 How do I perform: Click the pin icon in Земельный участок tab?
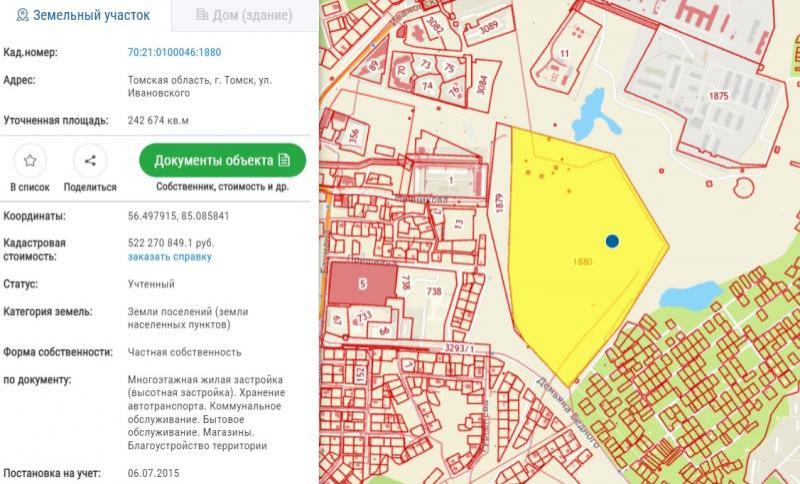(22, 16)
